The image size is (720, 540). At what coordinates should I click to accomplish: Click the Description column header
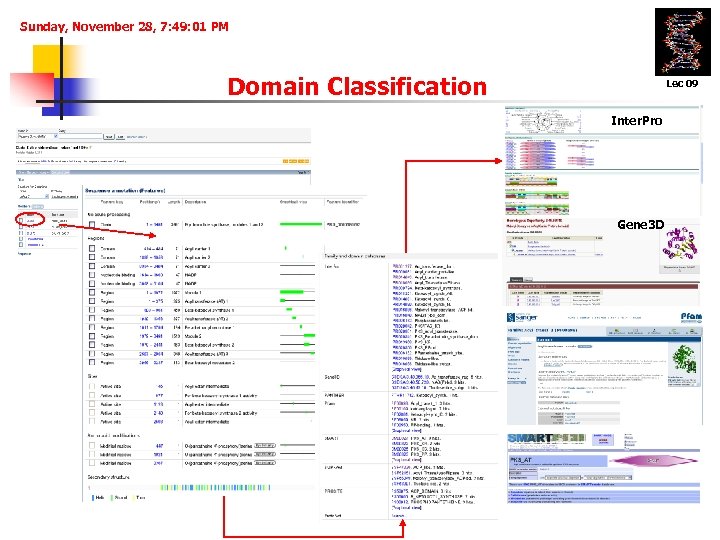pyautogui.click(x=196, y=202)
